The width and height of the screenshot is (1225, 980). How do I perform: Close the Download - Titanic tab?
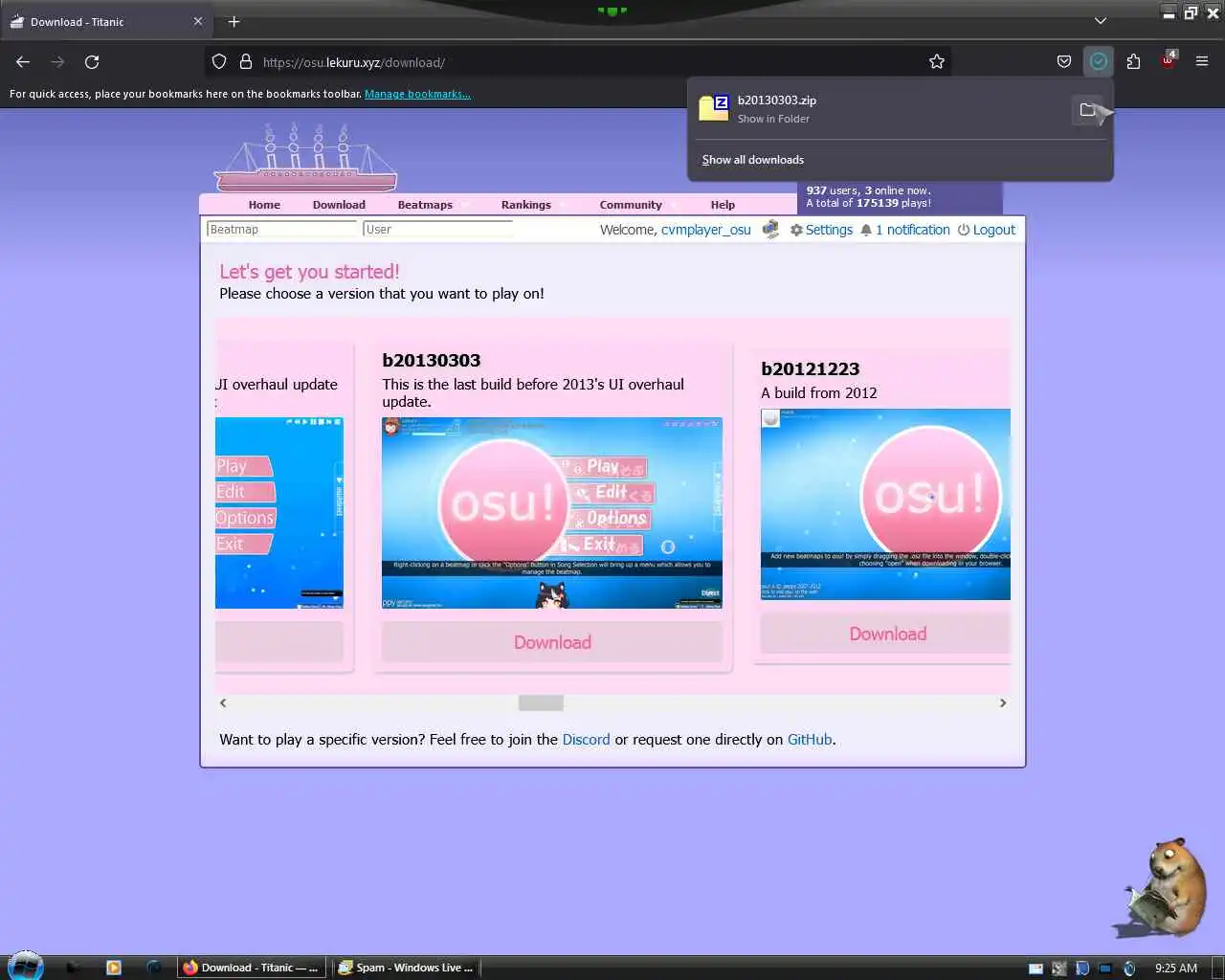198,21
